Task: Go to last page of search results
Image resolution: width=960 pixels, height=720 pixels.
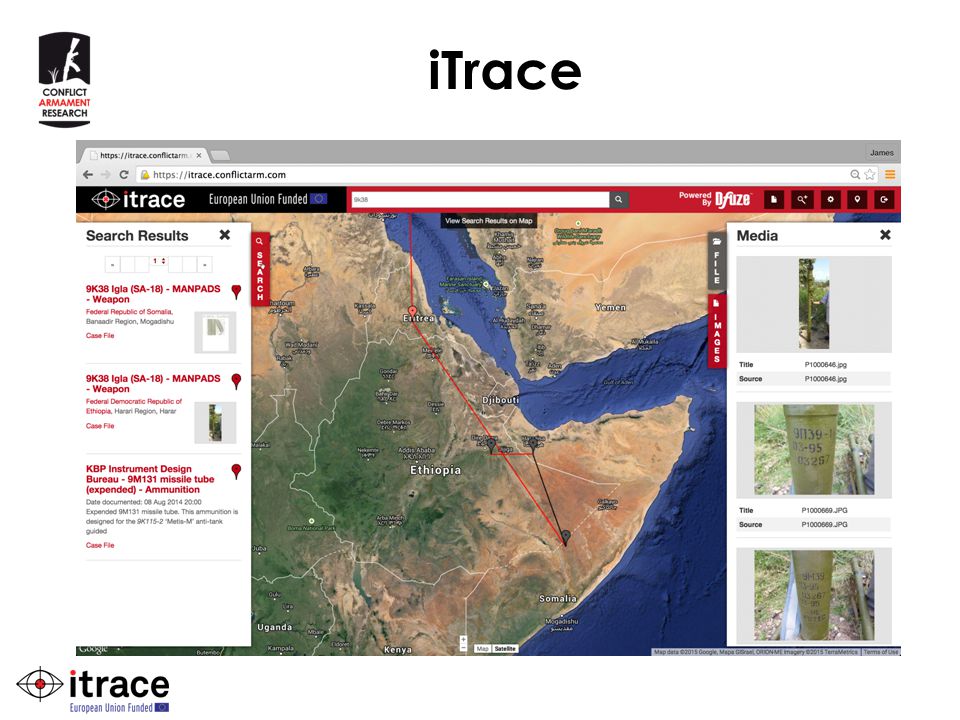Action: coord(204,264)
